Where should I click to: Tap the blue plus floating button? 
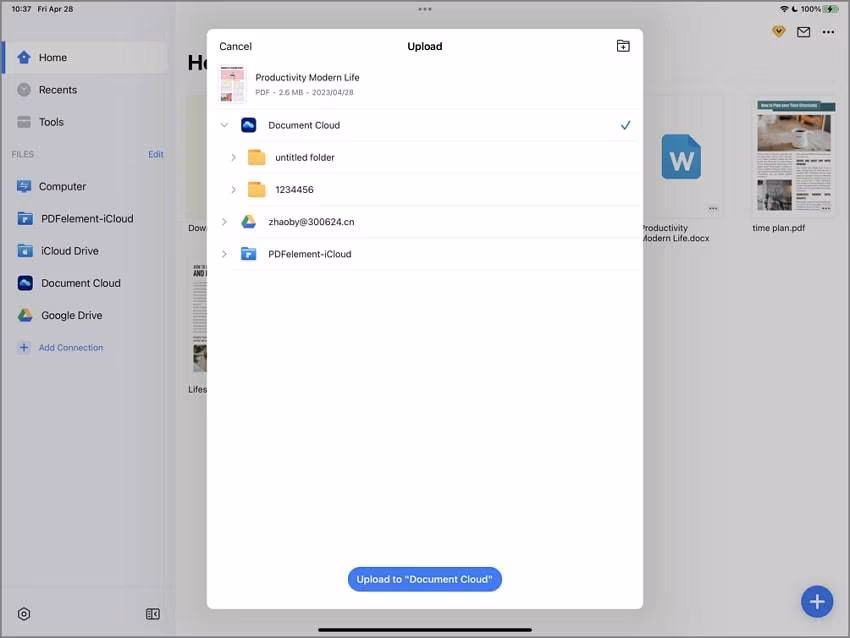(817, 602)
